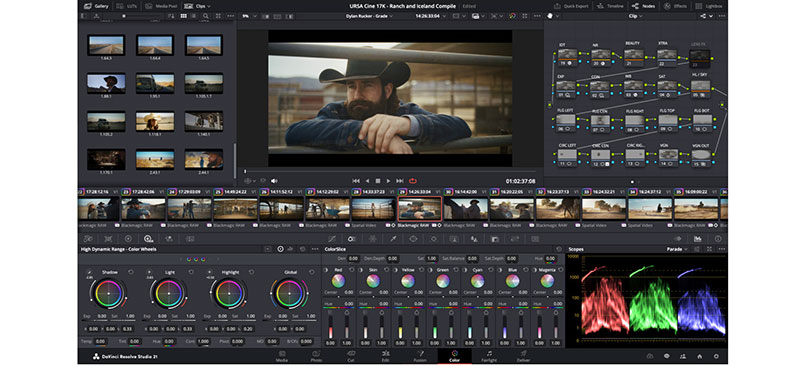
Task: Open the Dylan Rucker - Grade dropdown
Action: point(369,16)
